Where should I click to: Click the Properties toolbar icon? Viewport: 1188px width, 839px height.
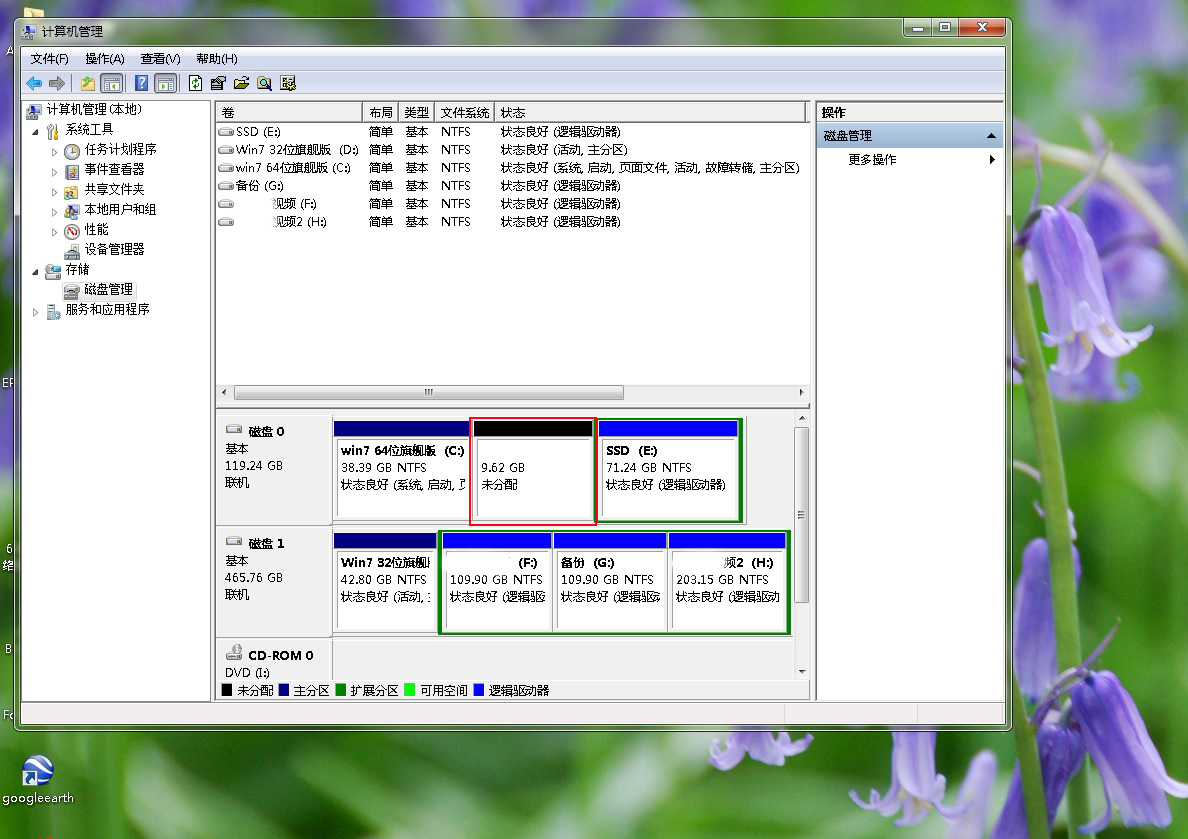[219, 83]
